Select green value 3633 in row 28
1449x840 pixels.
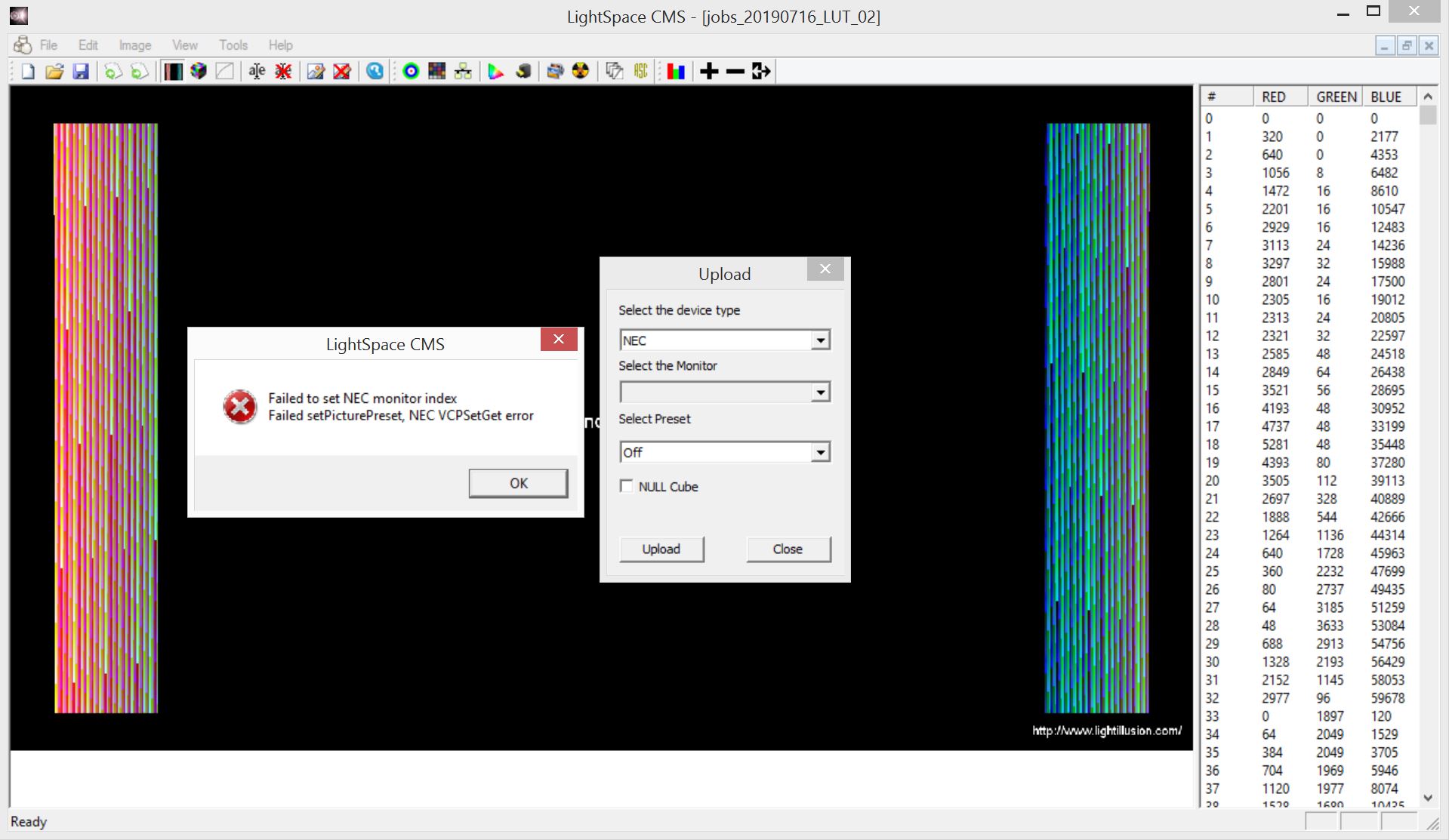[1330, 626]
